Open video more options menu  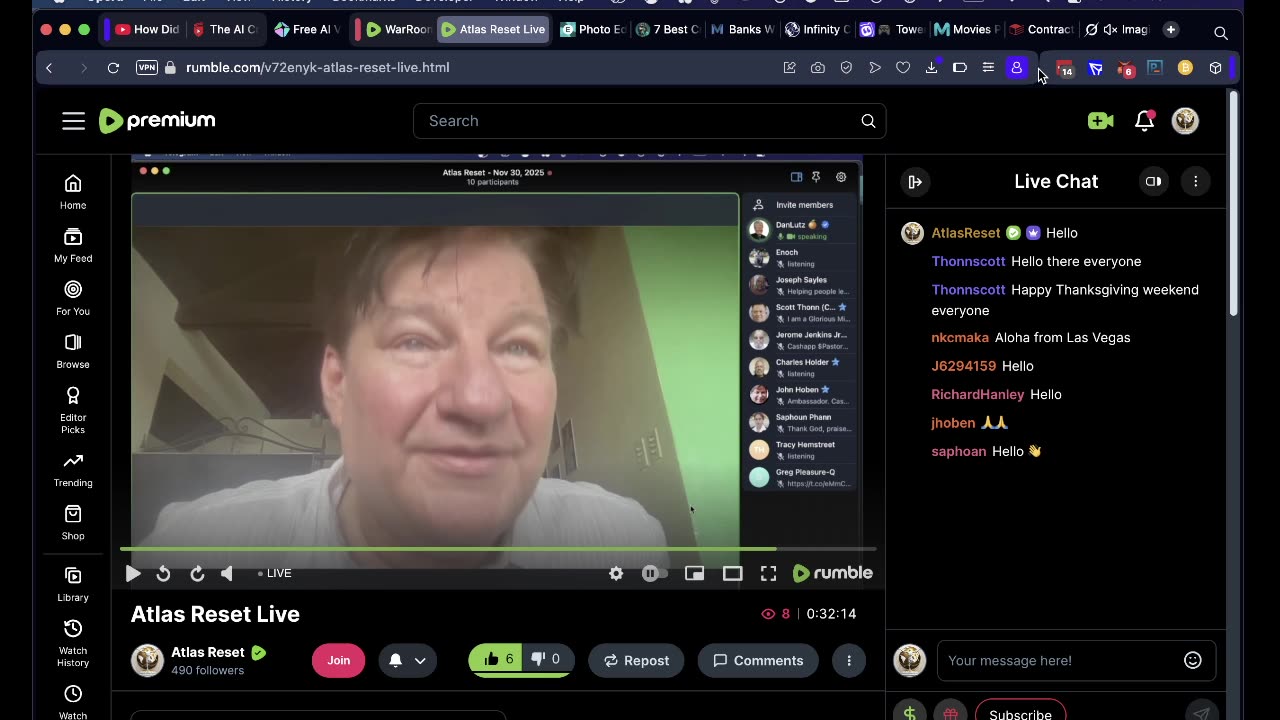(849, 660)
